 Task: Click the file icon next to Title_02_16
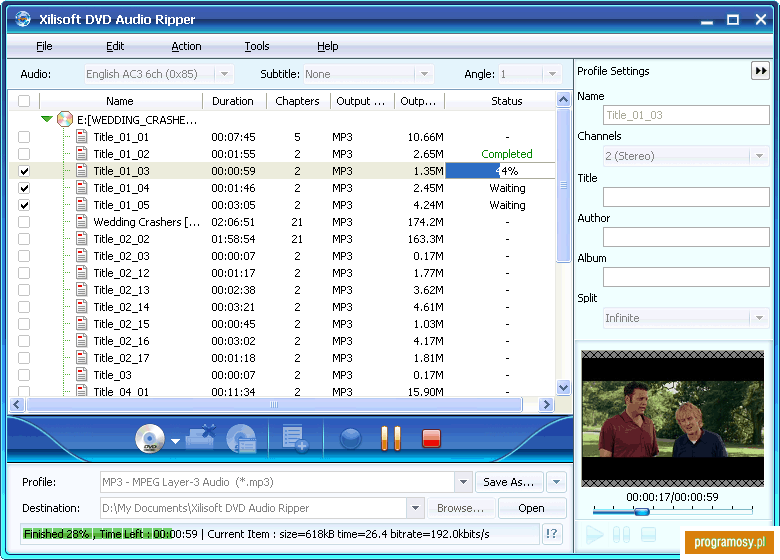(x=82, y=341)
